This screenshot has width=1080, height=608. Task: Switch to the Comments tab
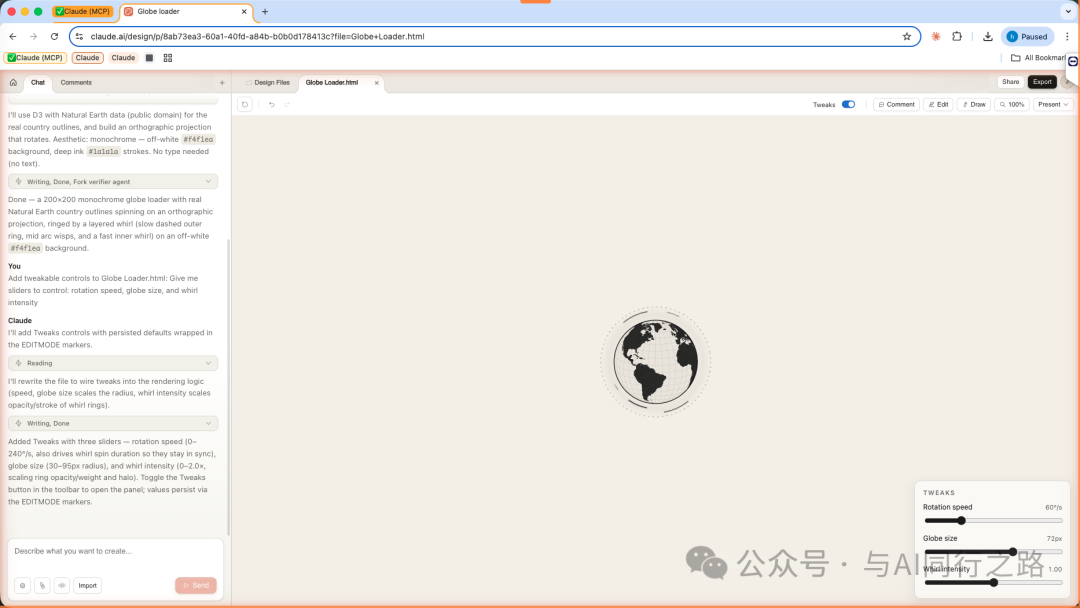pyautogui.click(x=76, y=82)
